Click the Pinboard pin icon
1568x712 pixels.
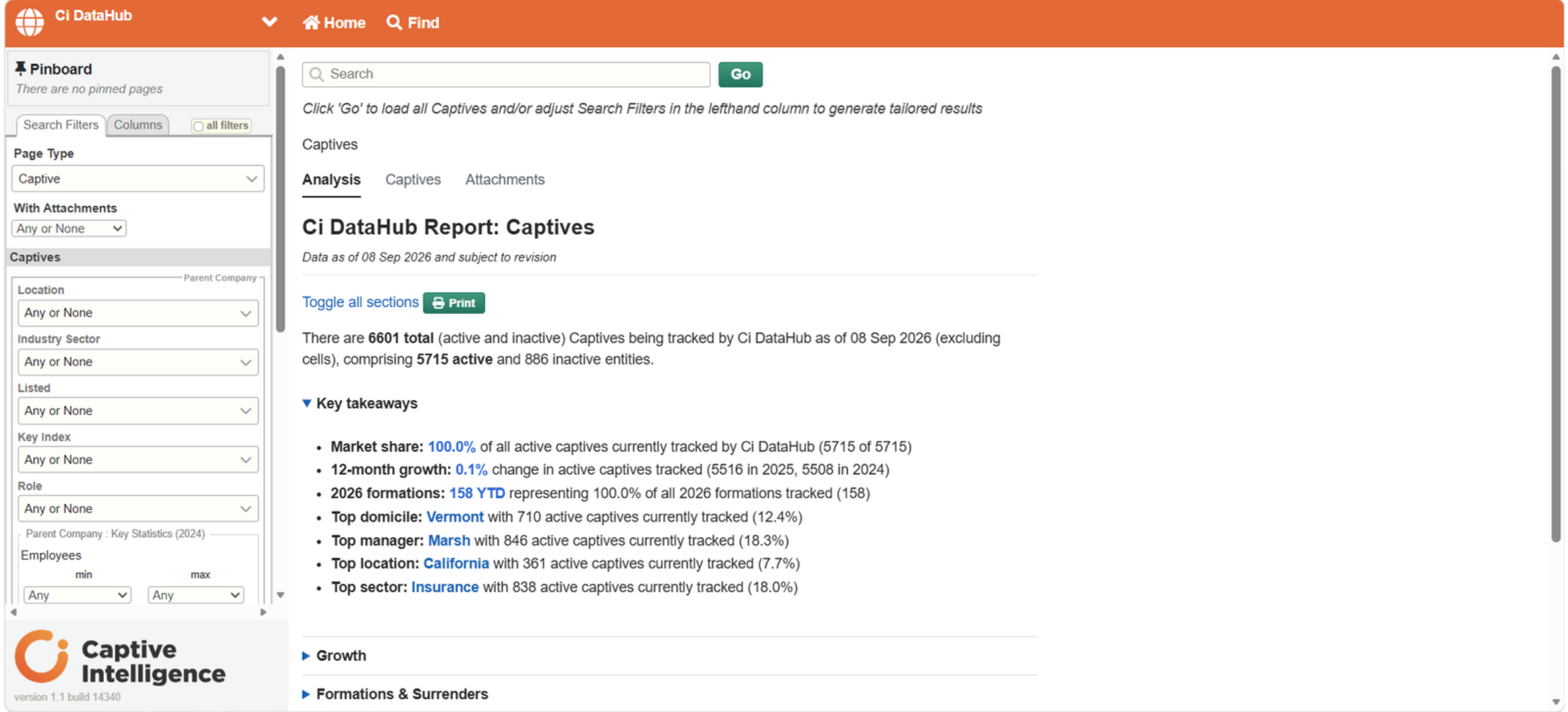coord(21,69)
